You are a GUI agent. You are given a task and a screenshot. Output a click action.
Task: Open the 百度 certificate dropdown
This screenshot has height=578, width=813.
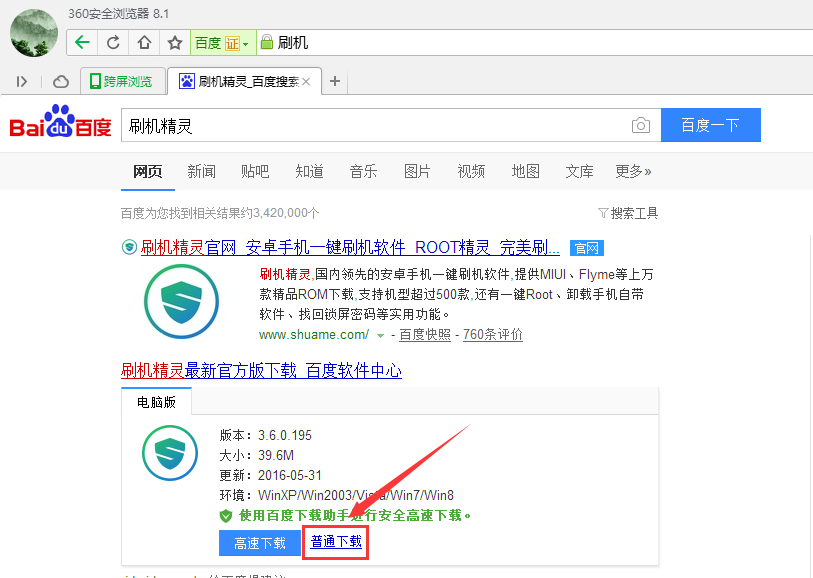tap(223, 43)
